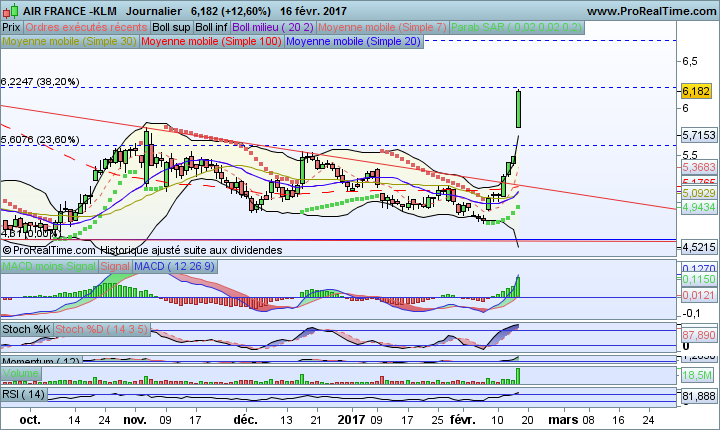Click the 'Volume' panel label
720x430 pixels.
tap(21, 373)
